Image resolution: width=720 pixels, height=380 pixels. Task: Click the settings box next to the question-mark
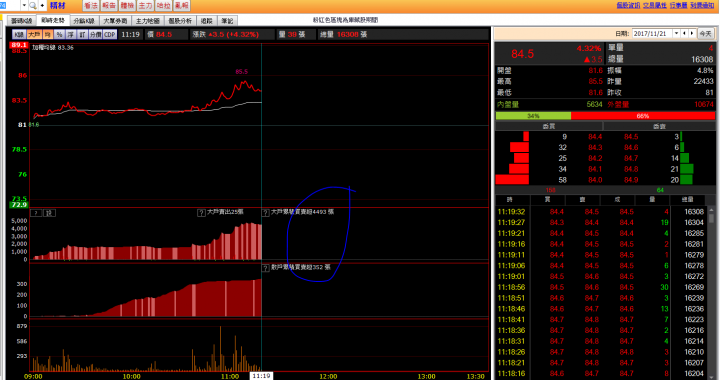[50, 213]
